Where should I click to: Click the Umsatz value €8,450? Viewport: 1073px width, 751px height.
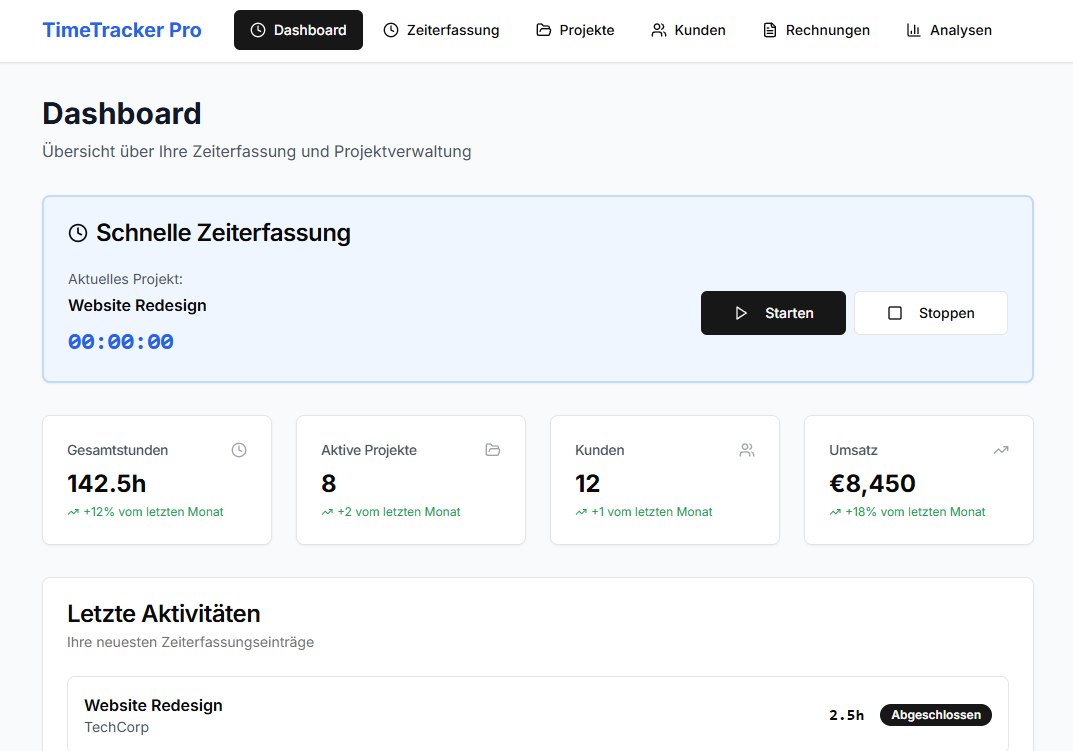click(x=872, y=483)
